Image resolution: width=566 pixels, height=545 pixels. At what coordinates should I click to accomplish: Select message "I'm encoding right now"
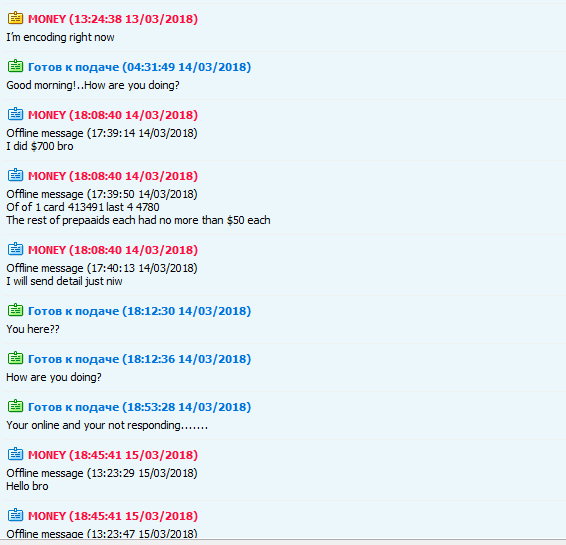tap(60, 37)
